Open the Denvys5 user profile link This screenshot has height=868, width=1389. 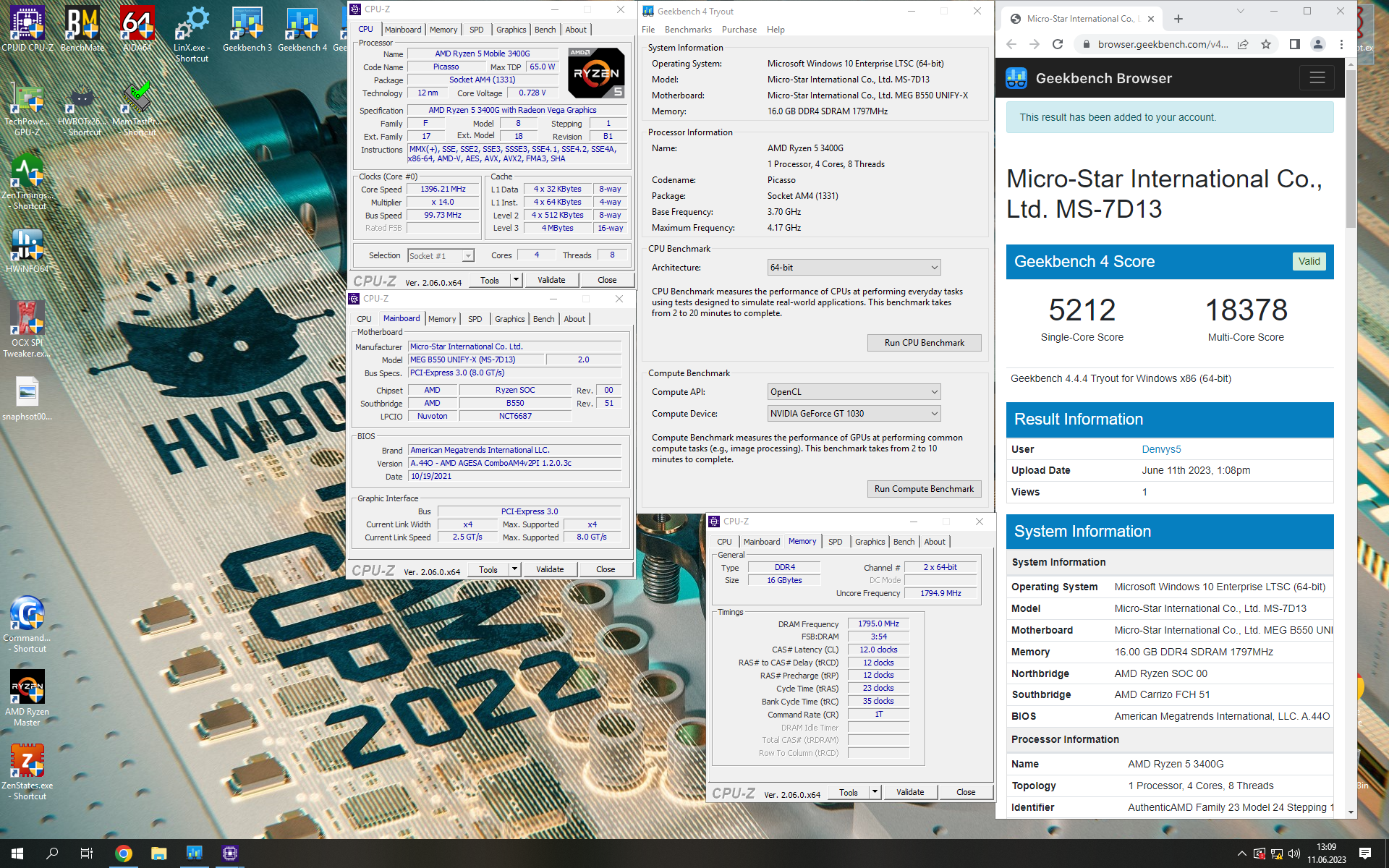pos(1161,449)
